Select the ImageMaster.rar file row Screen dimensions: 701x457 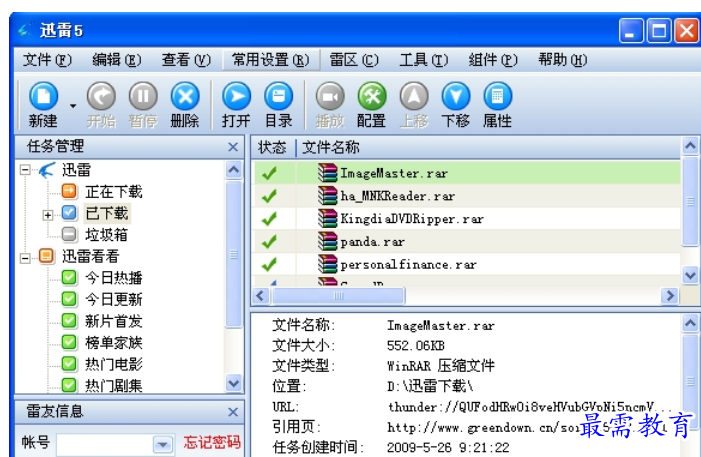(467, 173)
